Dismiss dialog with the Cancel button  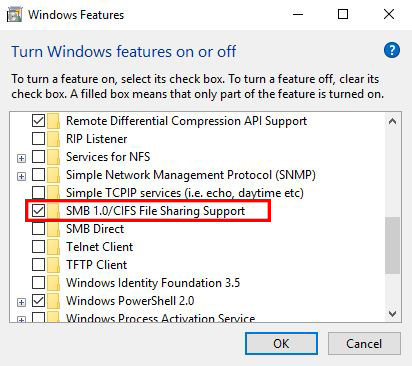point(364,343)
